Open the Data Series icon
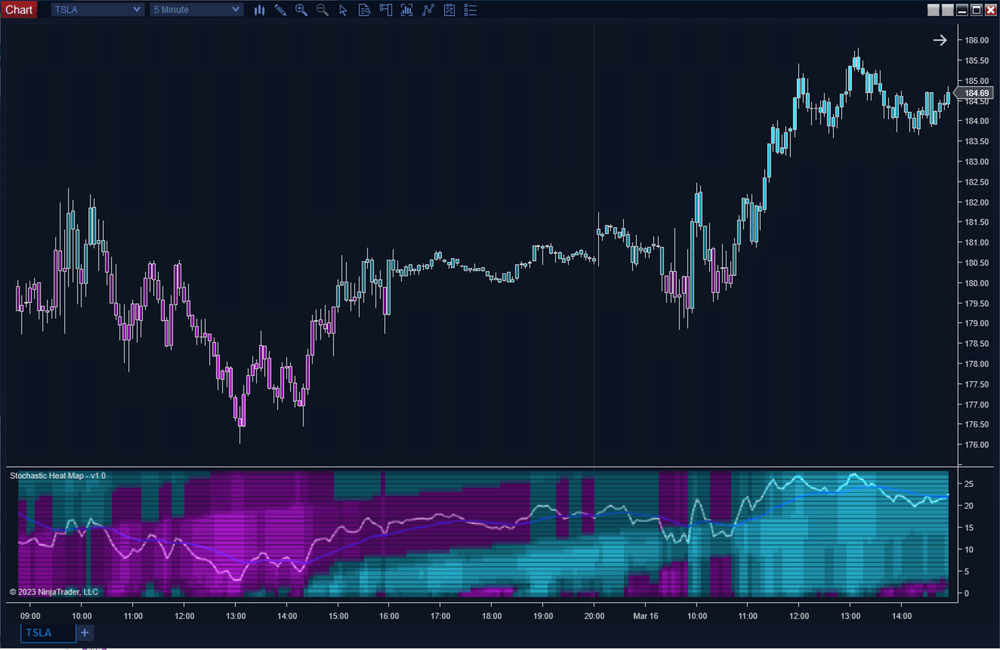Image resolution: width=1000 pixels, height=650 pixels. click(x=406, y=10)
